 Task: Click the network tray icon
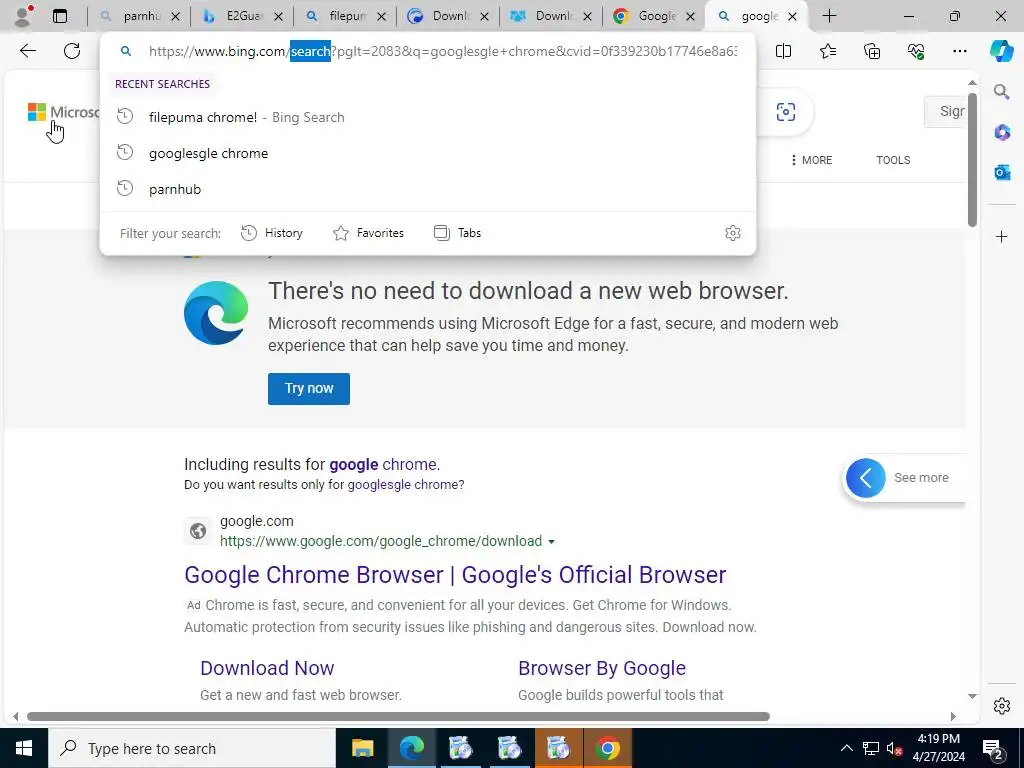pos(871,748)
